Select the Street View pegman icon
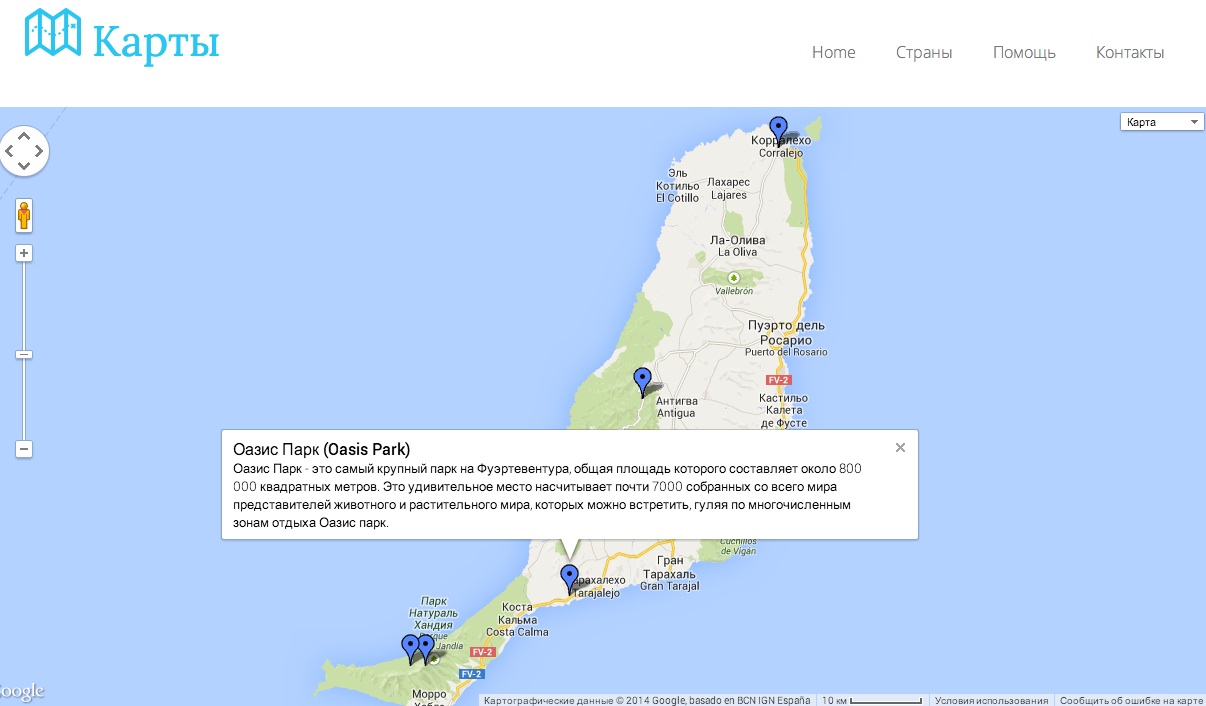The width and height of the screenshot is (1206, 706). coord(24,215)
